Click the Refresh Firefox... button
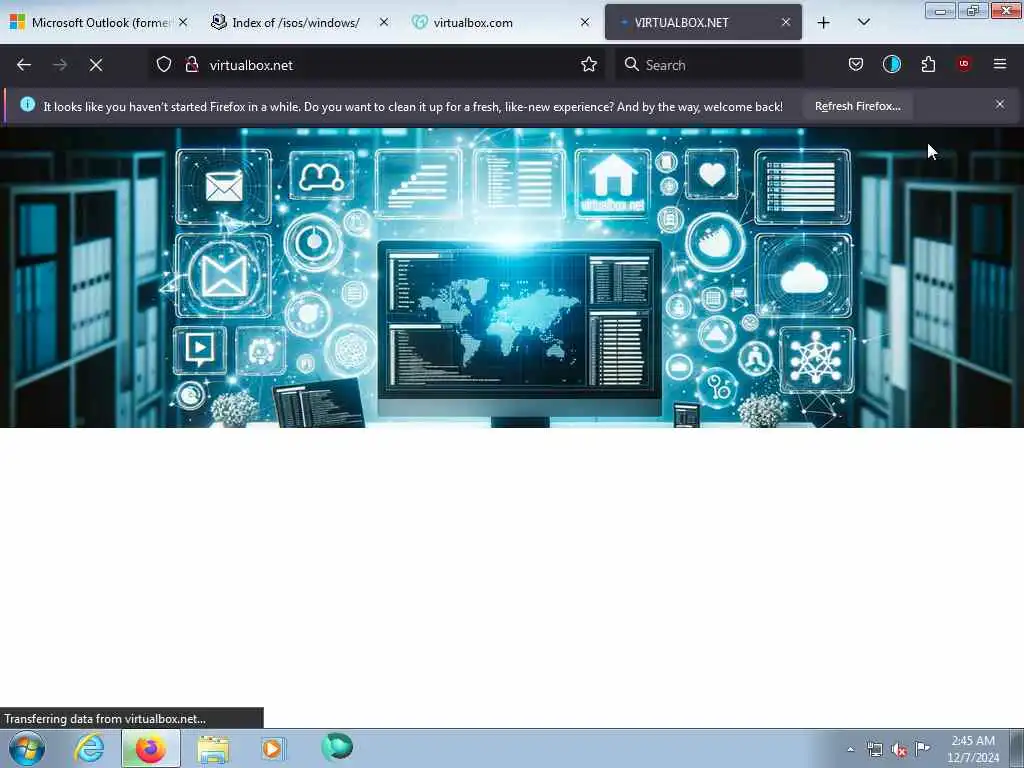This screenshot has width=1024, height=768. click(x=857, y=106)
